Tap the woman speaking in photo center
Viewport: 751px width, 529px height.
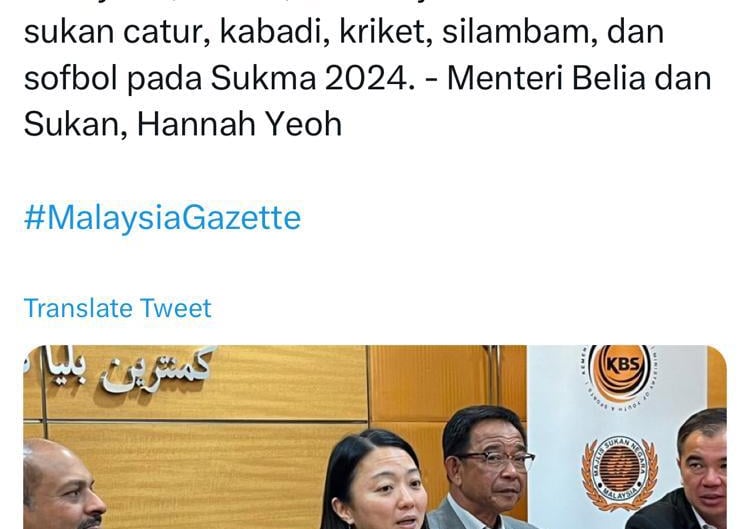coord(376,481)
